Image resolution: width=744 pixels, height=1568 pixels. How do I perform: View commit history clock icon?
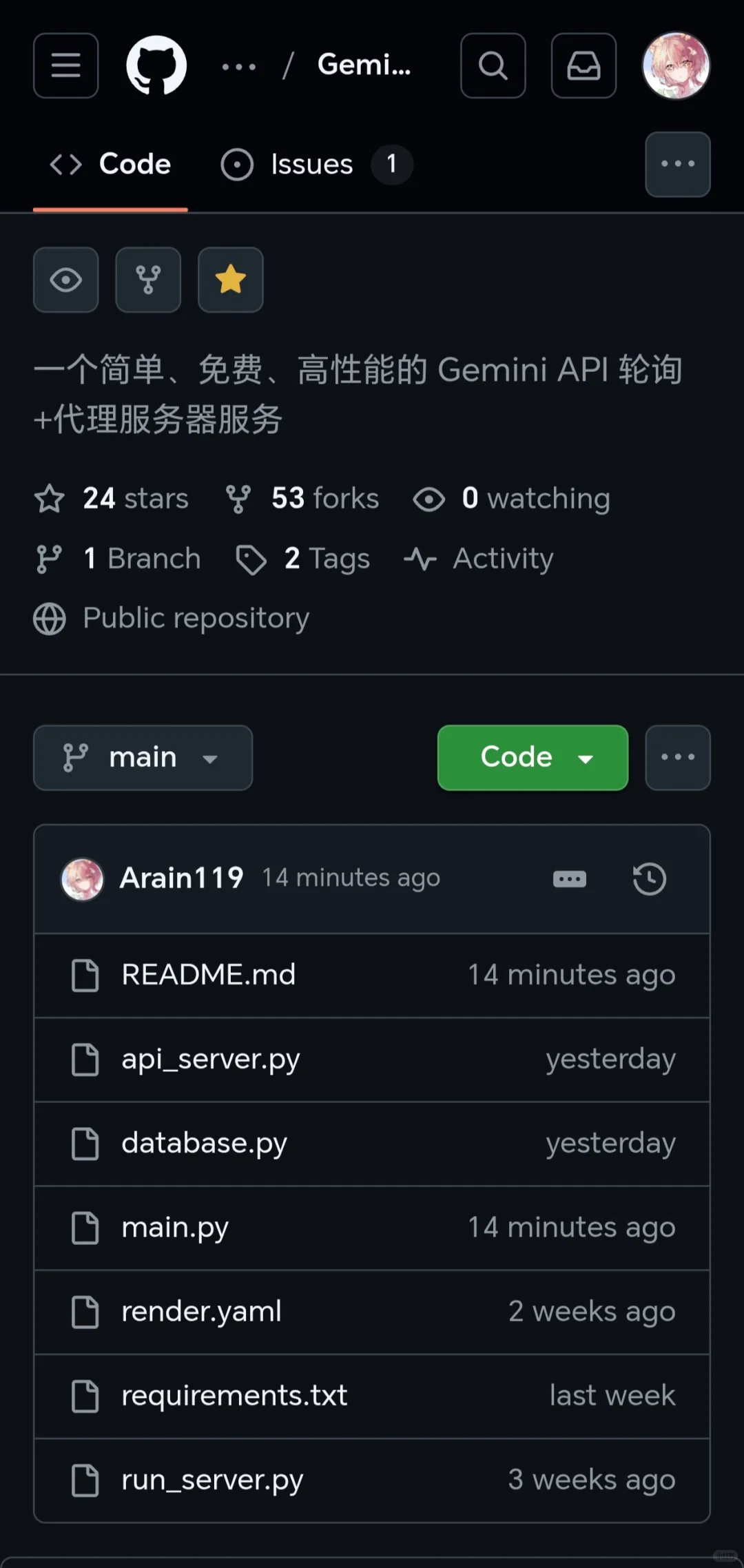[649, 879]
